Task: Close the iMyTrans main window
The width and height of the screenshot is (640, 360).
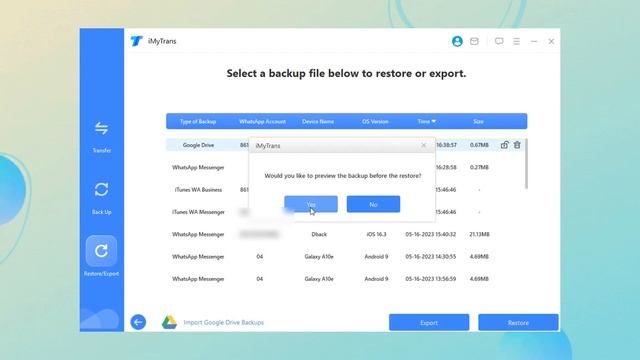Action: [x=551, y=41]
